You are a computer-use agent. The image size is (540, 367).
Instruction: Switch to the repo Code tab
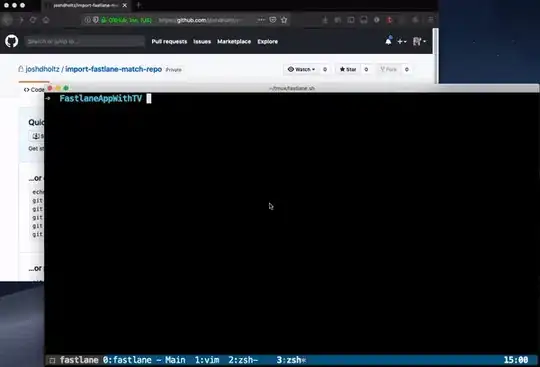coord(34,90)
